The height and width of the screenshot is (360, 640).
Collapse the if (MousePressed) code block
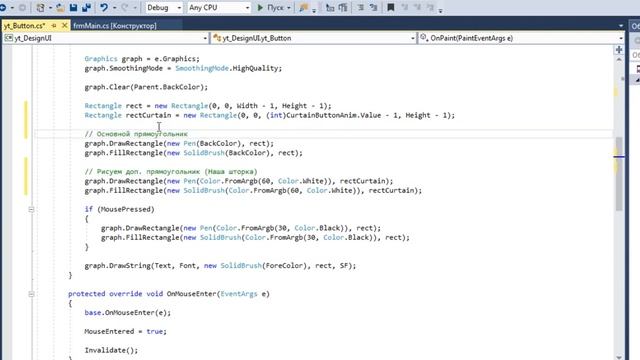pyautogui.click(x=31, y=209)
